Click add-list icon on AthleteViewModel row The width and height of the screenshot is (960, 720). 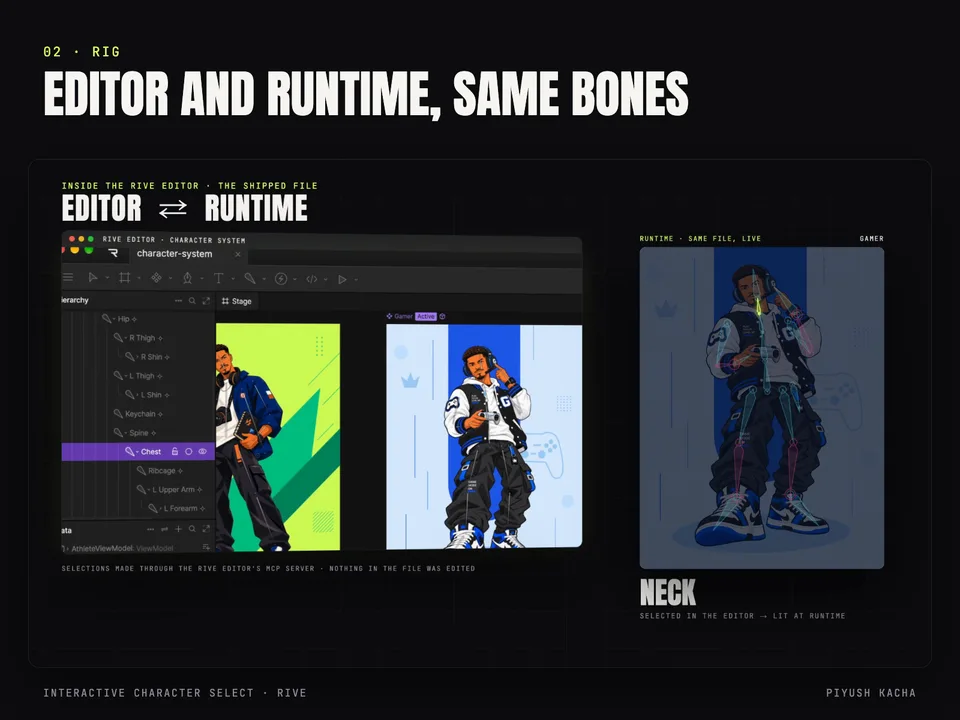(x=206, y=547)
